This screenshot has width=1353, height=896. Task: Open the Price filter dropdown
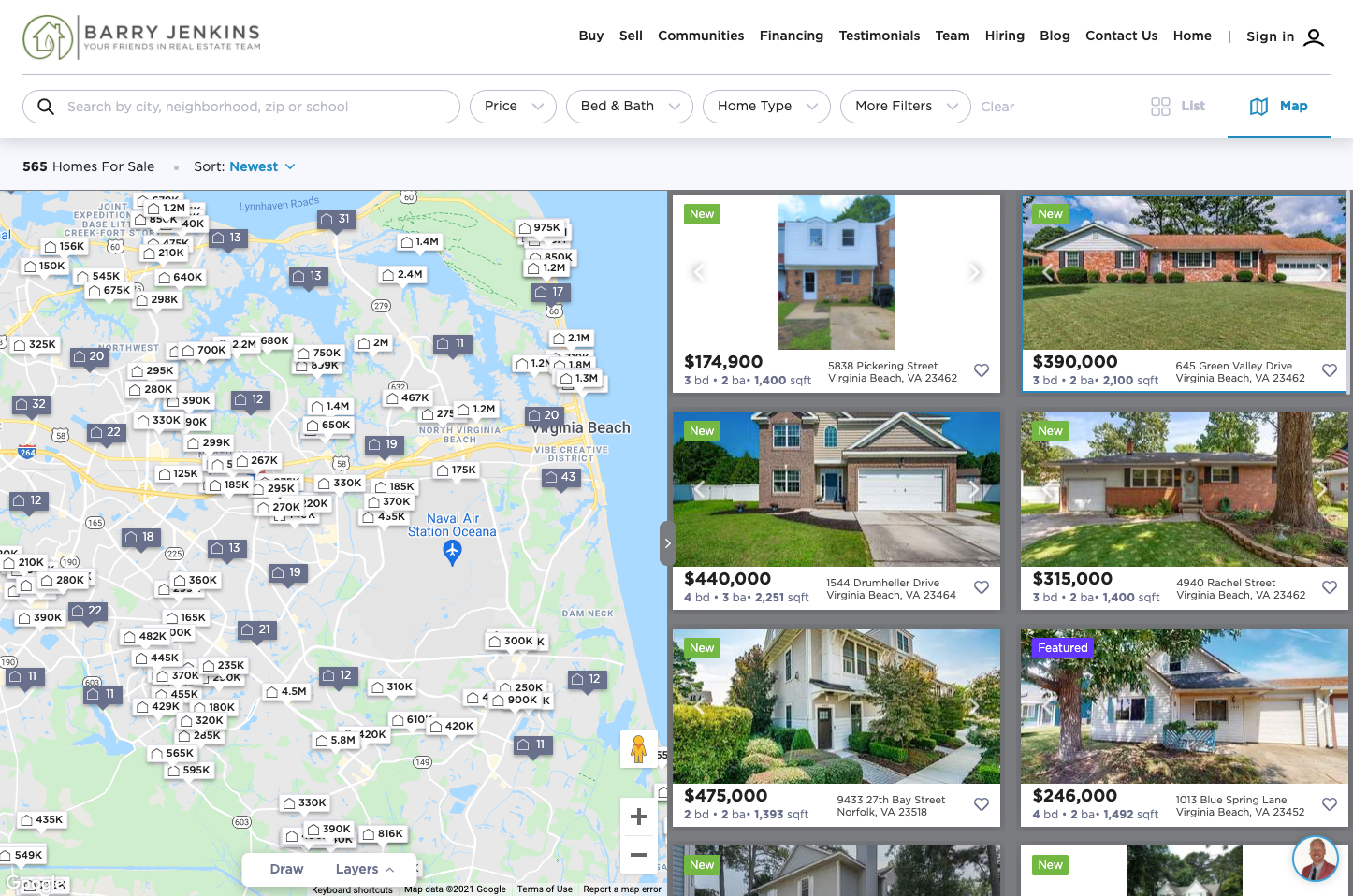pyautogui.click(x=513, y=107)
